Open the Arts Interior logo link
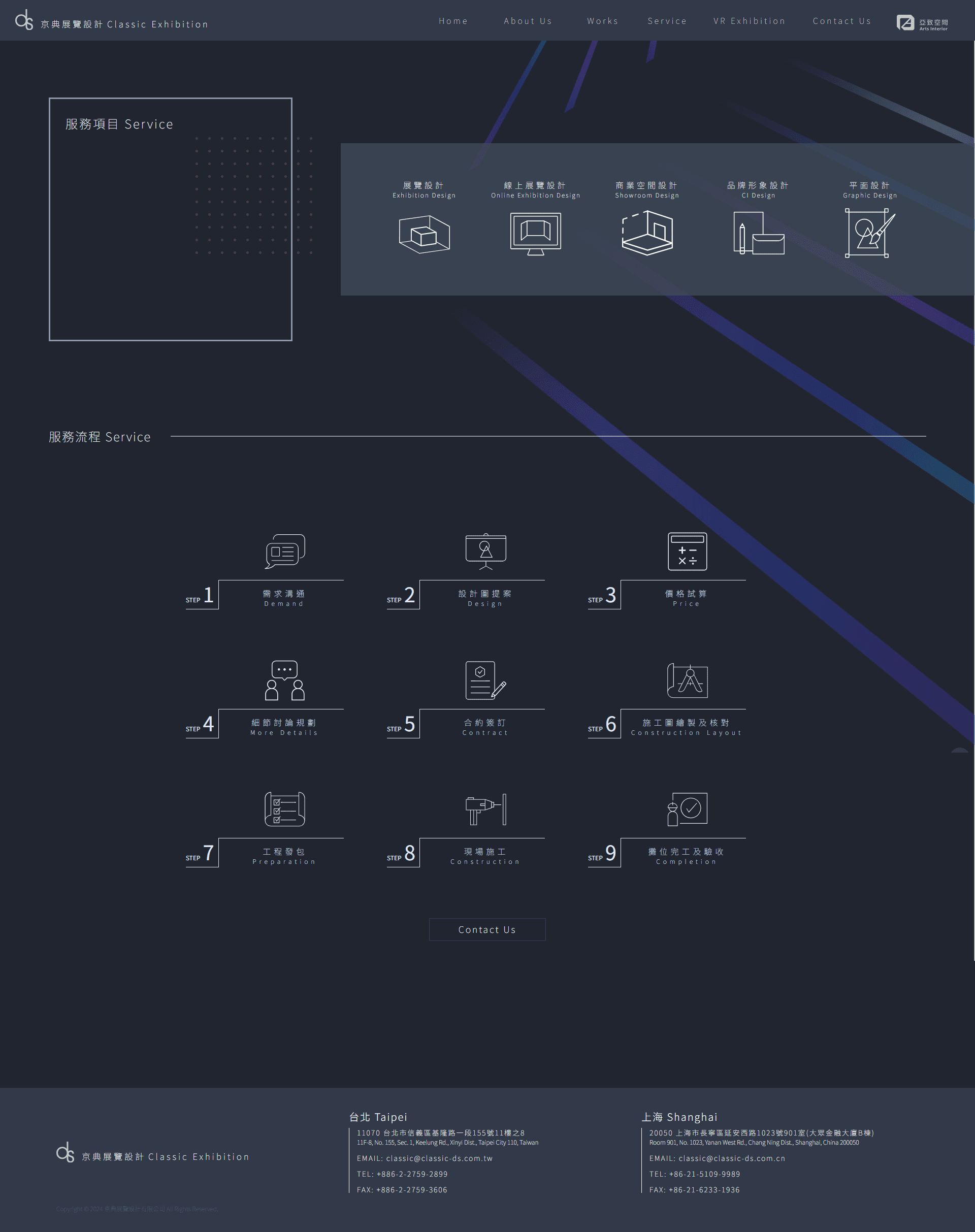The width and height of the screenshot is (975, 1232). tap(922, 23)
